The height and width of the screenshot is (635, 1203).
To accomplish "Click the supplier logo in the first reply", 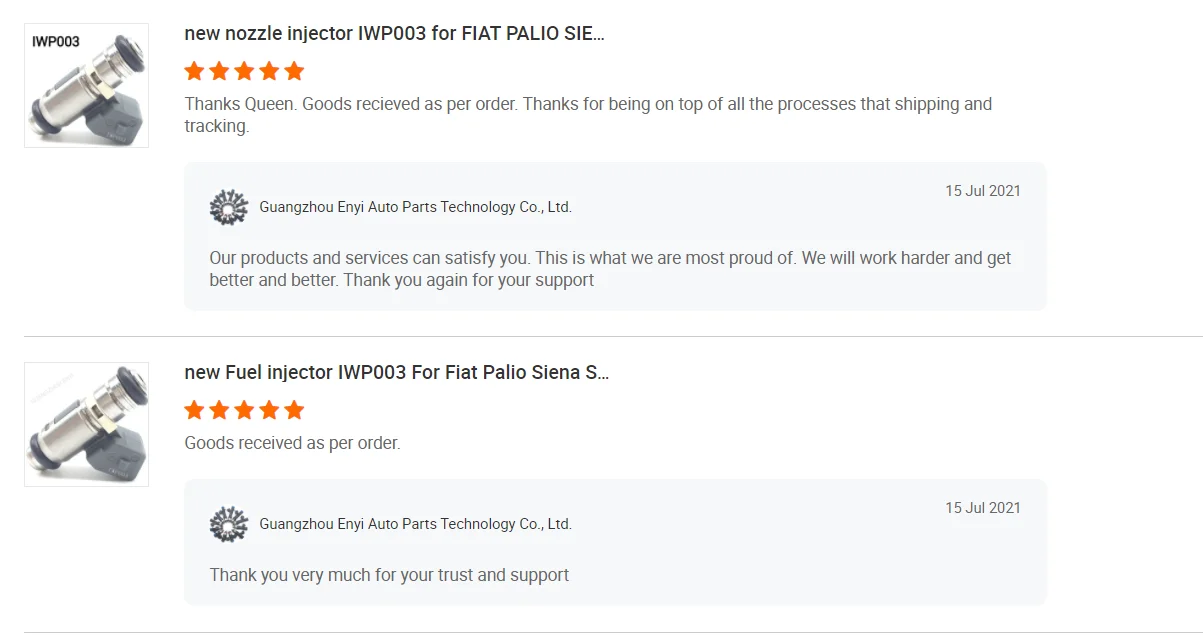I will coord(228,207).
